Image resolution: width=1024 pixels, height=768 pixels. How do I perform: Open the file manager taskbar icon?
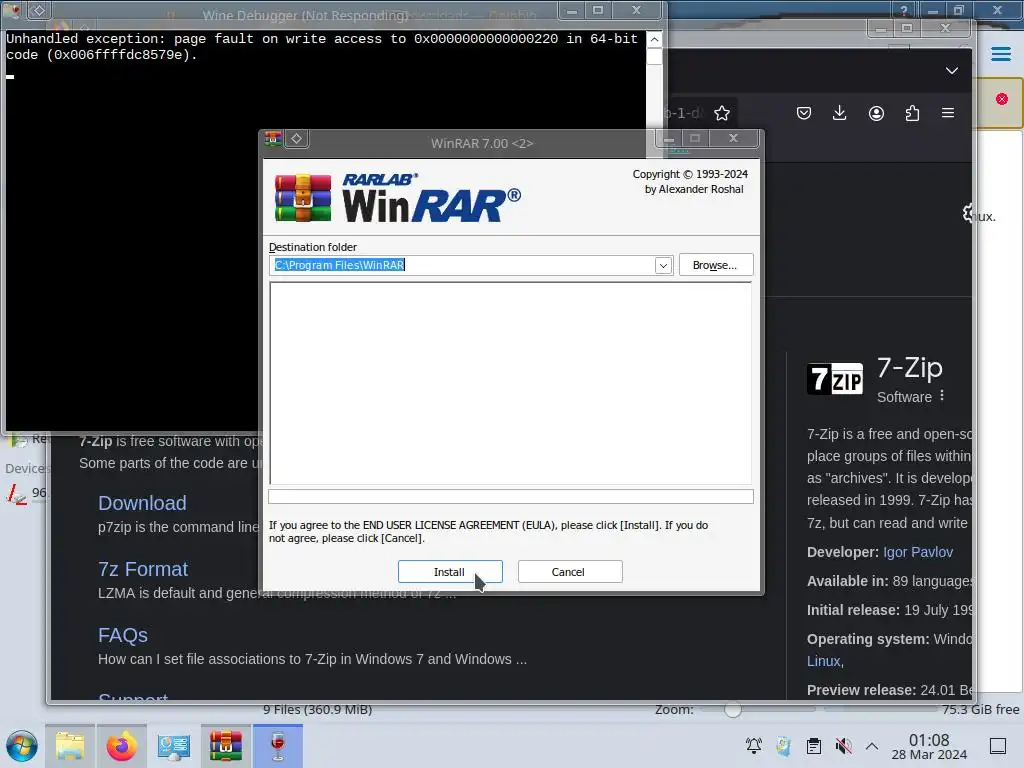(x=70, y=746)
